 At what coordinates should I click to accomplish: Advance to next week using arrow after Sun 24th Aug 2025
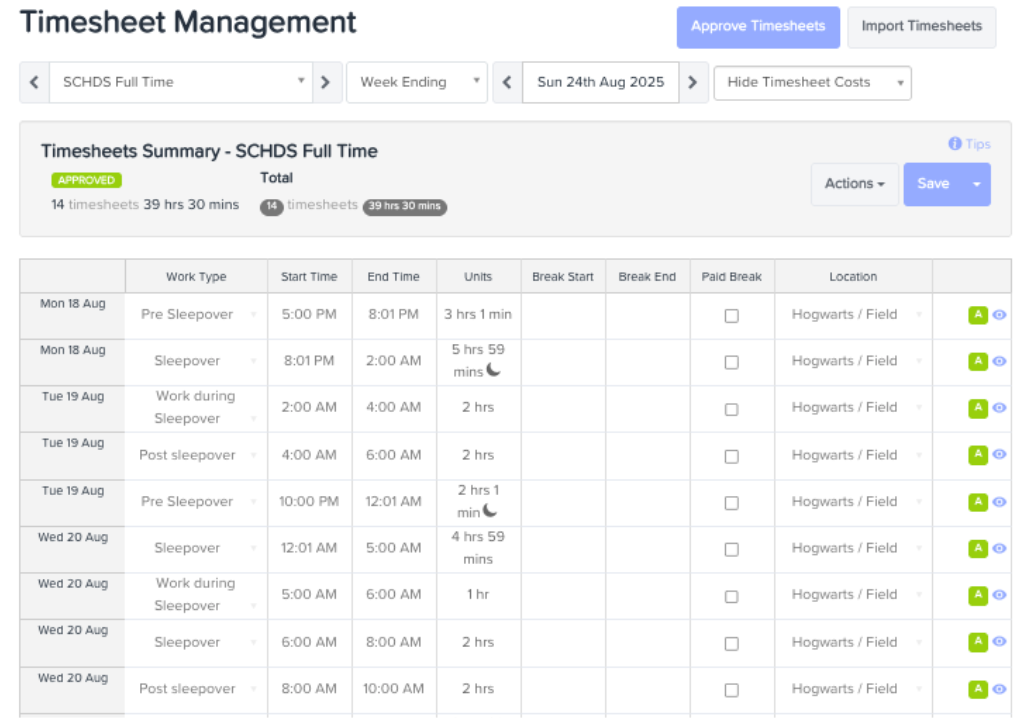click(x=693, y=82)
